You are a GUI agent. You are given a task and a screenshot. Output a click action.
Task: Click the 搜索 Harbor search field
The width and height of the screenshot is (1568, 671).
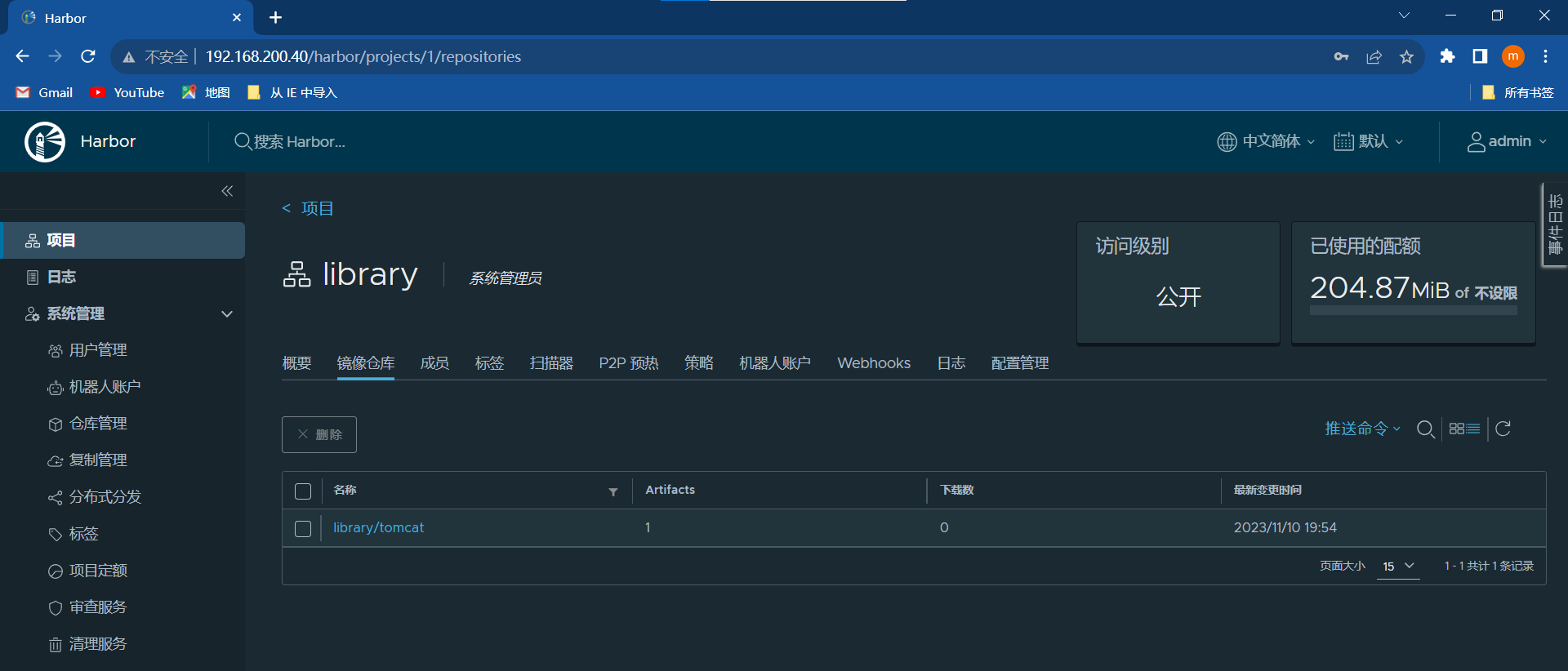[300, 141]
